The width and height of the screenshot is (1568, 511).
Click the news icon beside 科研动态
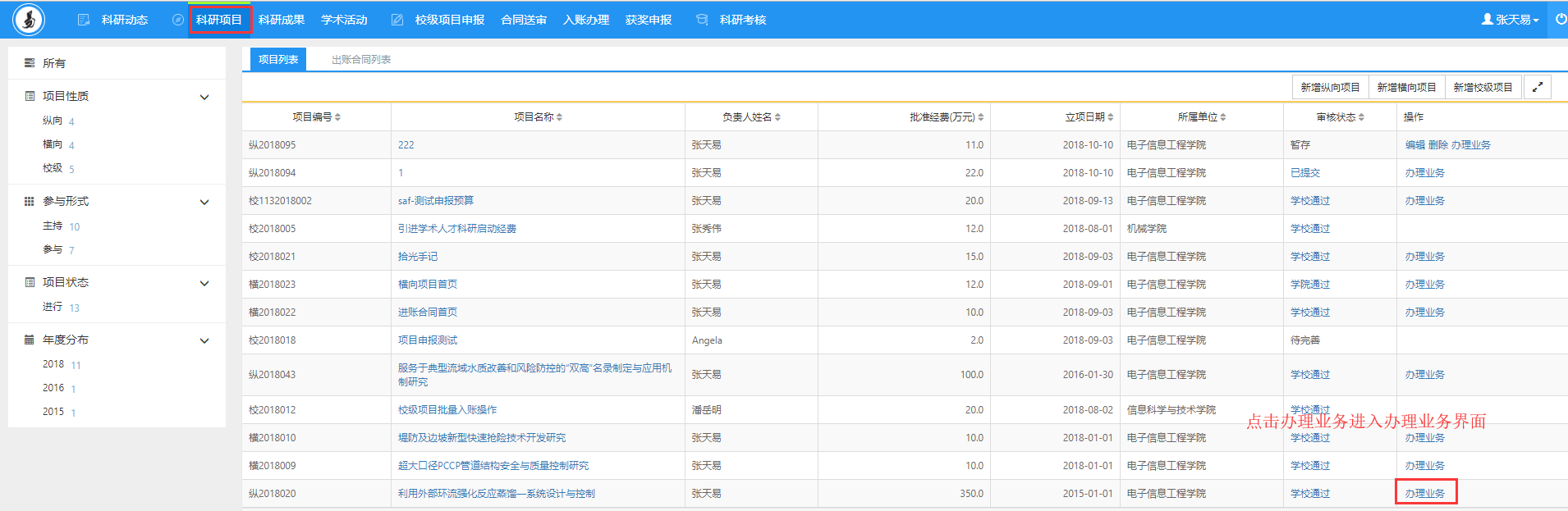click(x=84, y=20)
